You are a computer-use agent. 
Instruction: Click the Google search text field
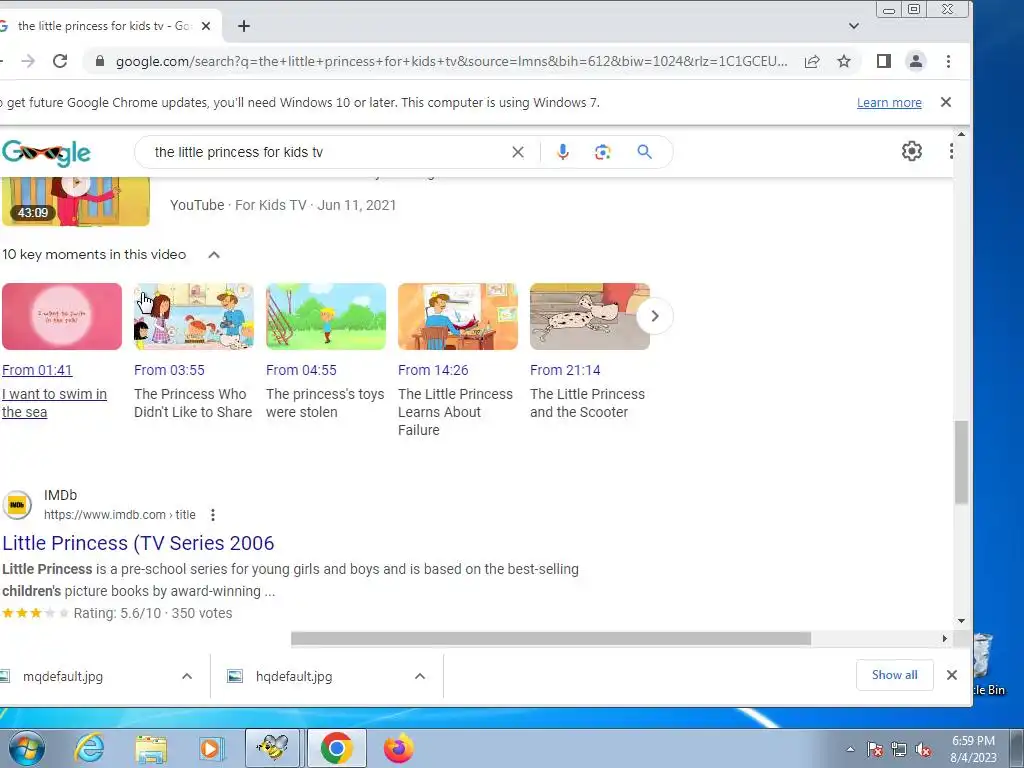click(327, 152)
